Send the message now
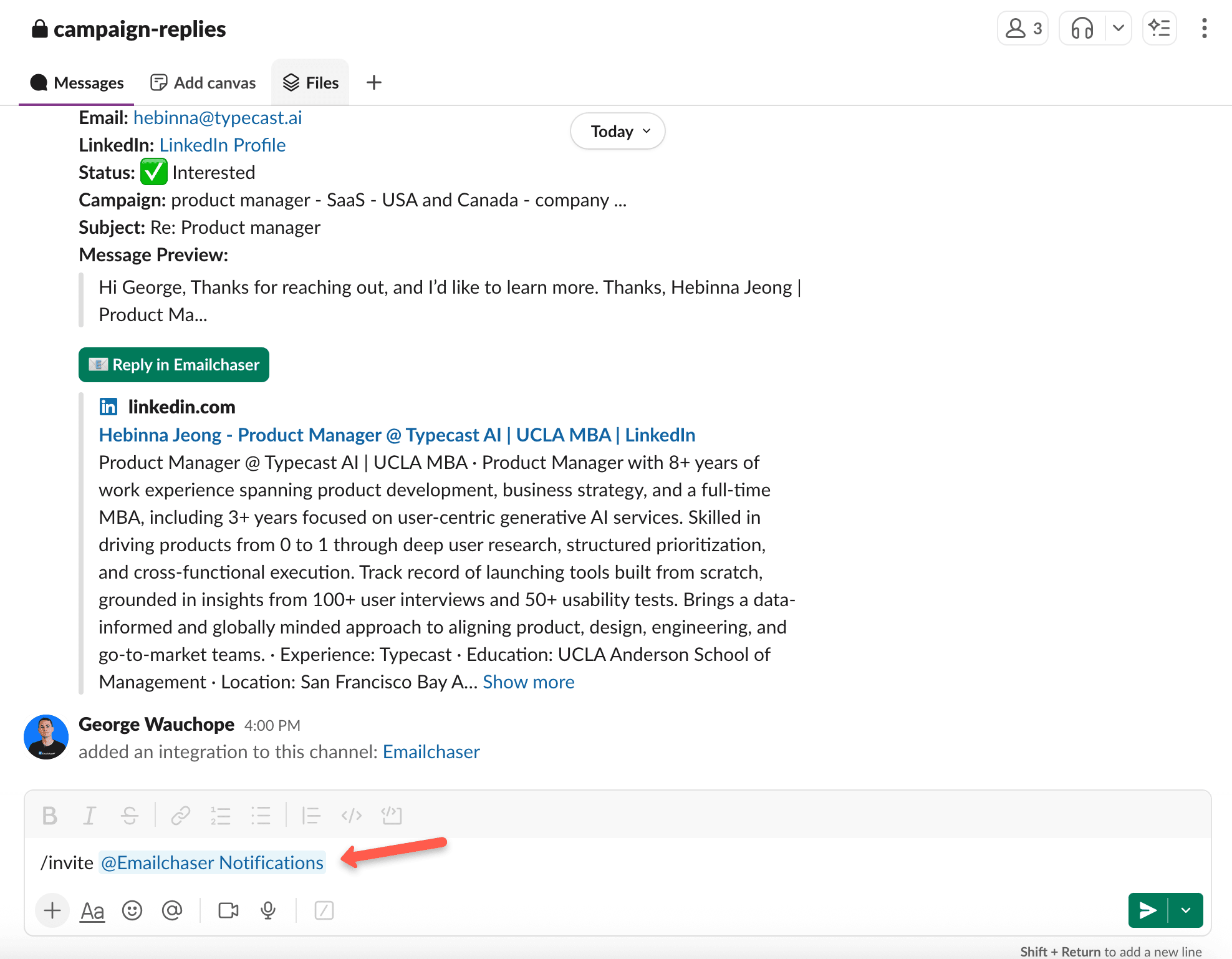1232x959 pixels. tap(1148, 910)
